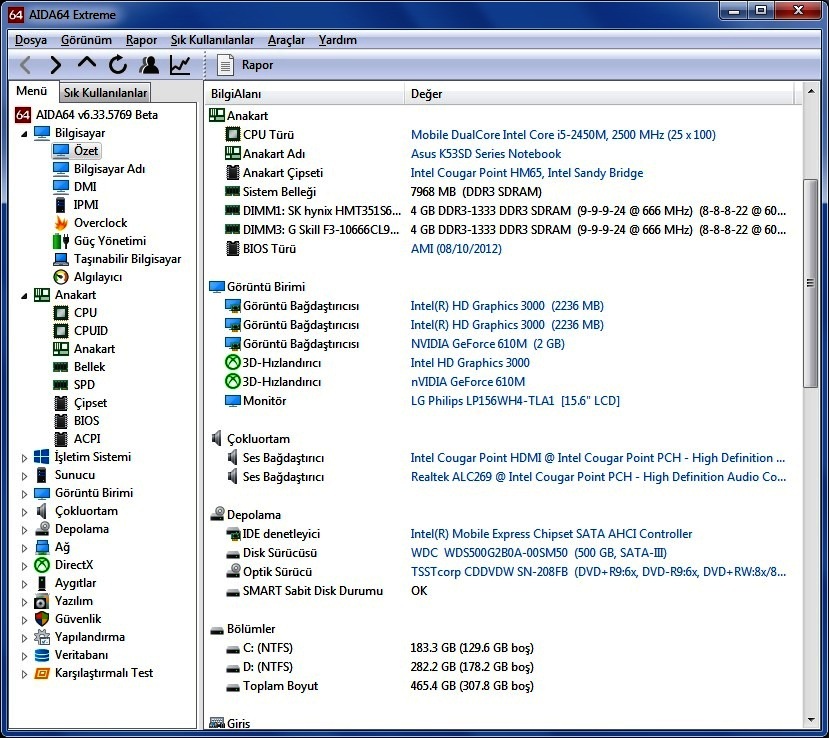829x738 pixels.
Task: Switch to the Menü sidebar tab
Action: pyautogui.click(x=32, y=91)
